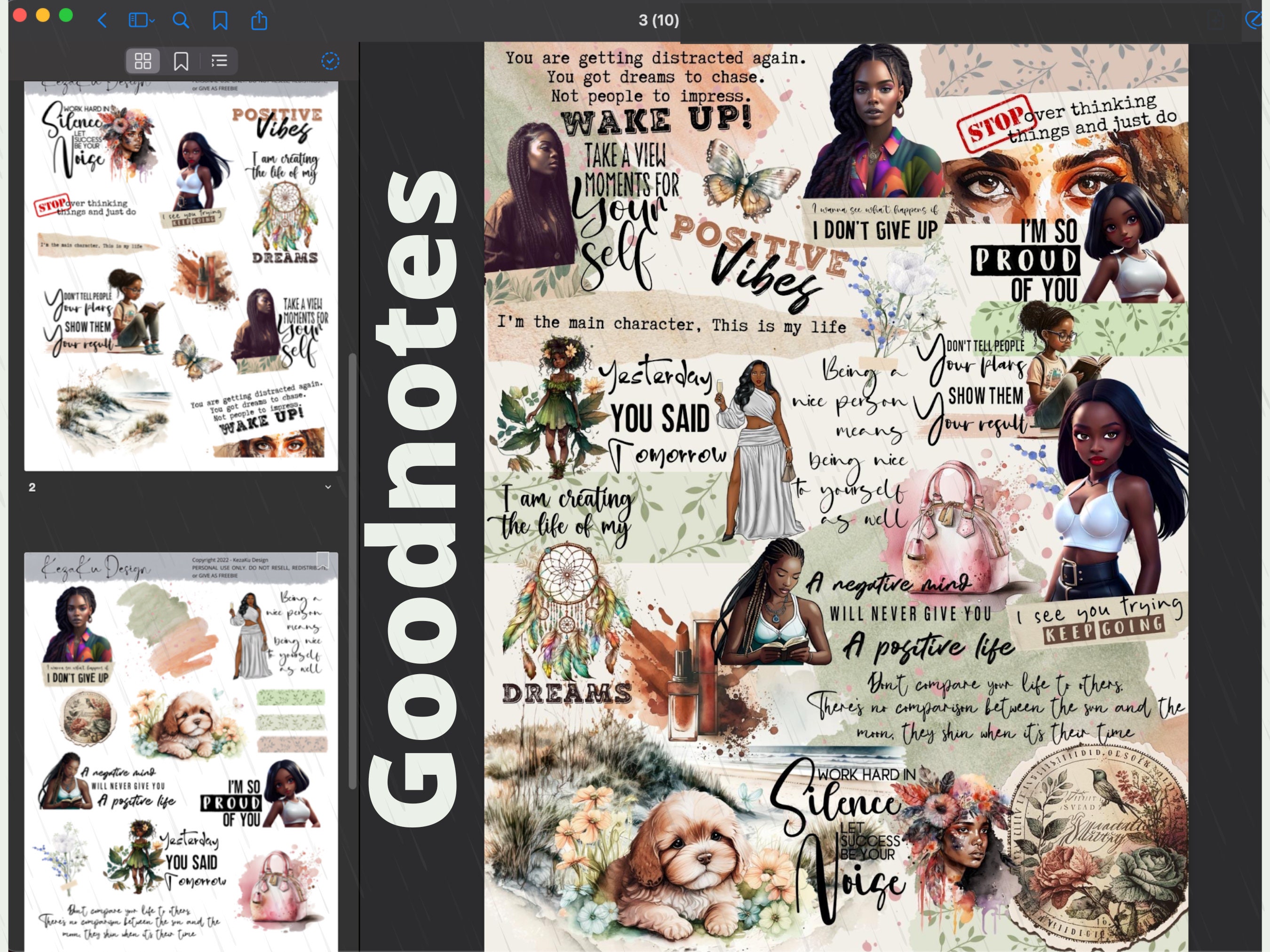Screen dimensions: 1270x952
Task: Open the page thumbnail showing KezaKu Design header
Action: [181, 752]
